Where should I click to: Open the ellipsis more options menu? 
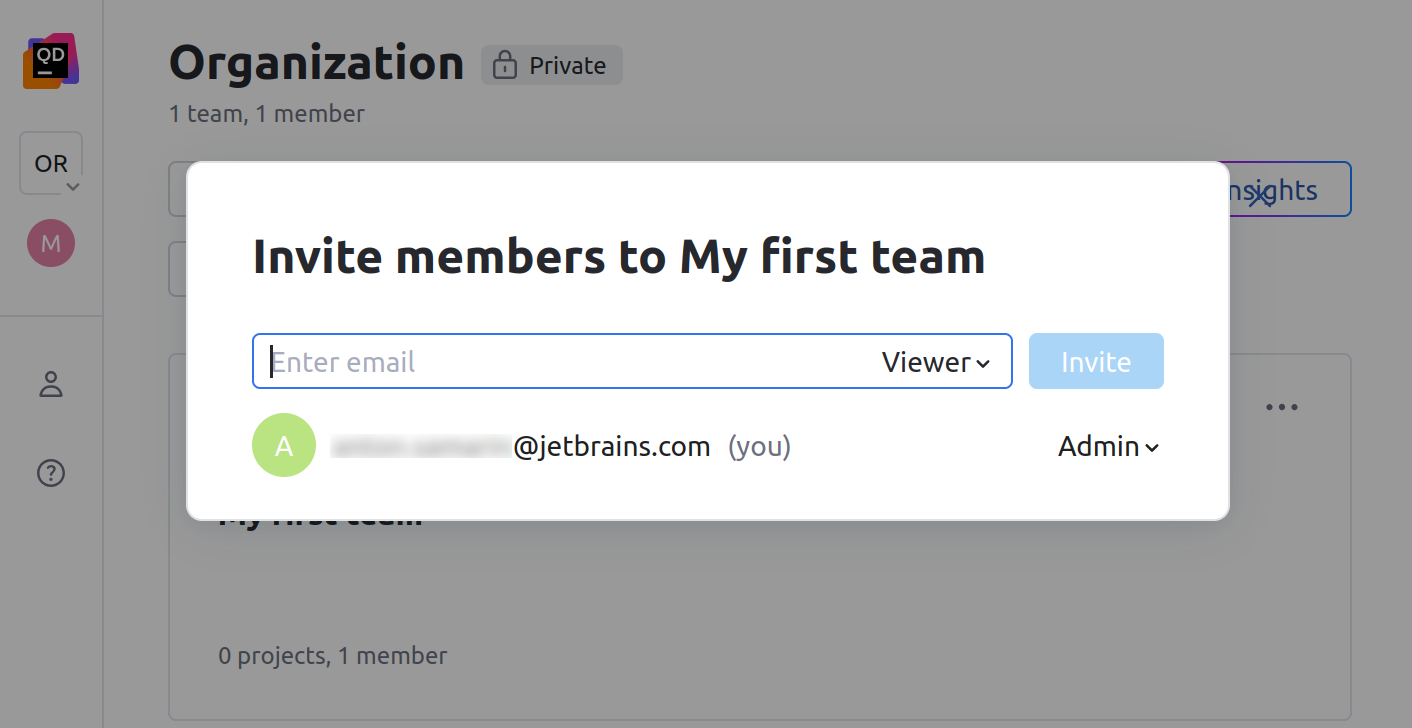click(x=1282, y=406)
